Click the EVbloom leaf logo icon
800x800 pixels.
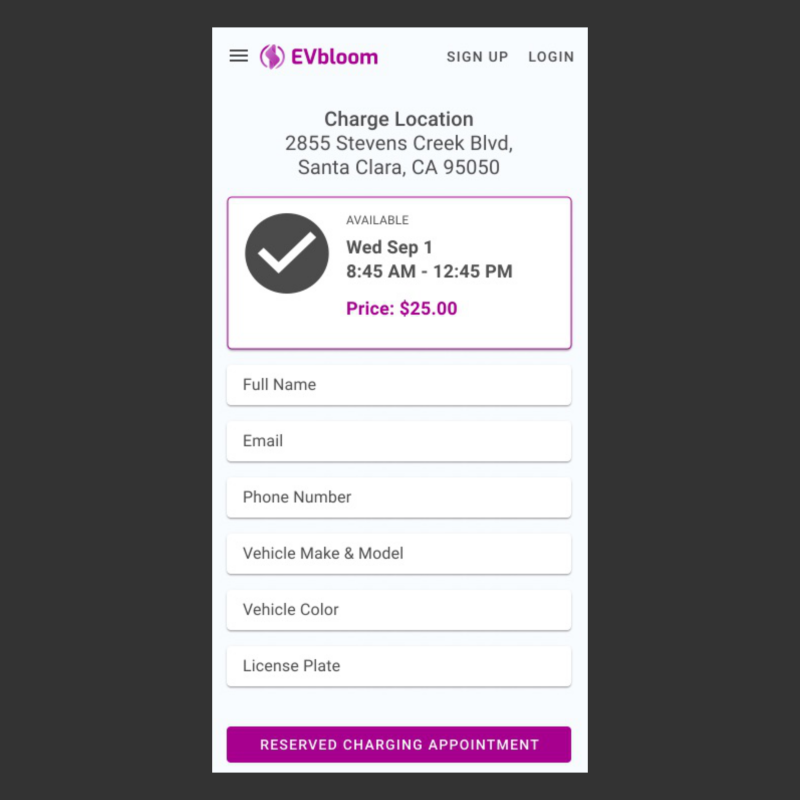272,56
